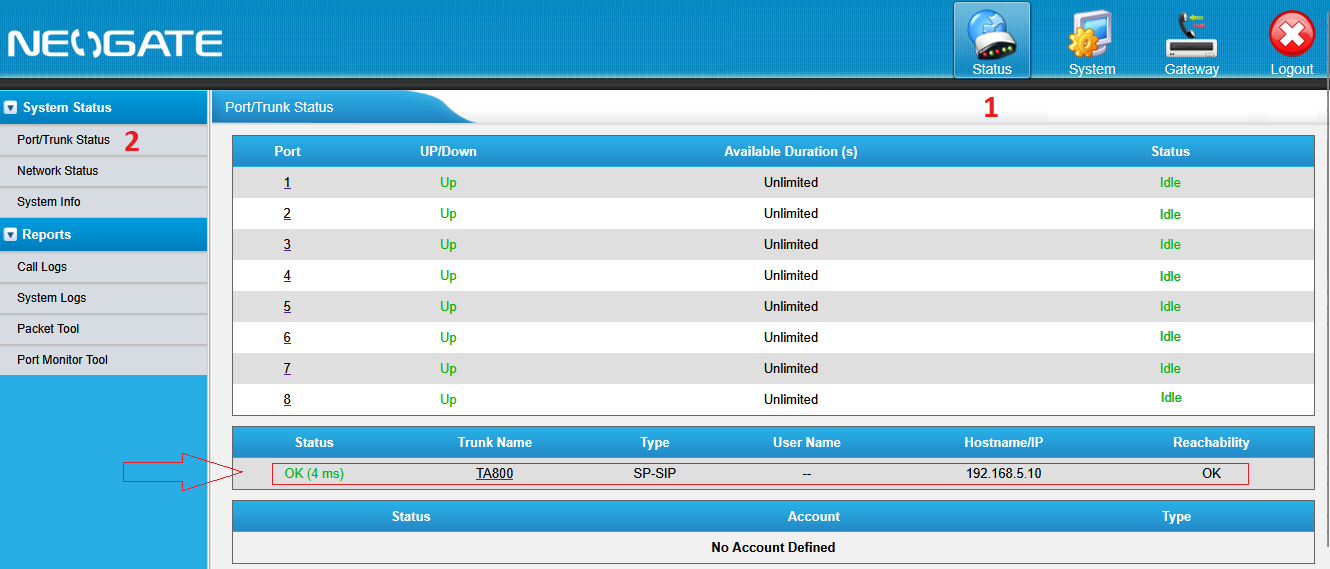1330x569 pixels.
Task: Open System Logs in sidebar
Action: (51, 298)
